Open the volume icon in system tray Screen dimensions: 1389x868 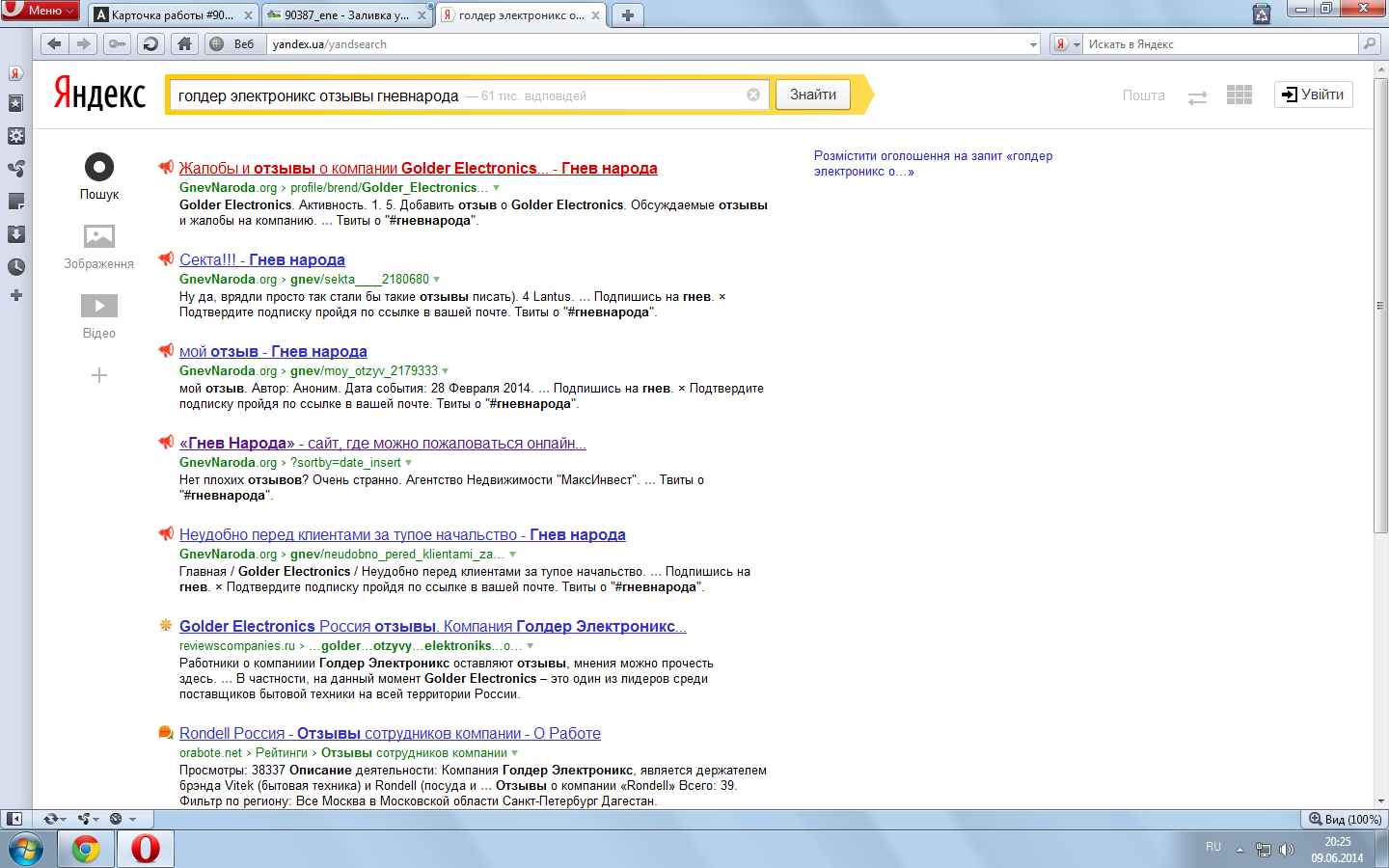pos(1286,850)
